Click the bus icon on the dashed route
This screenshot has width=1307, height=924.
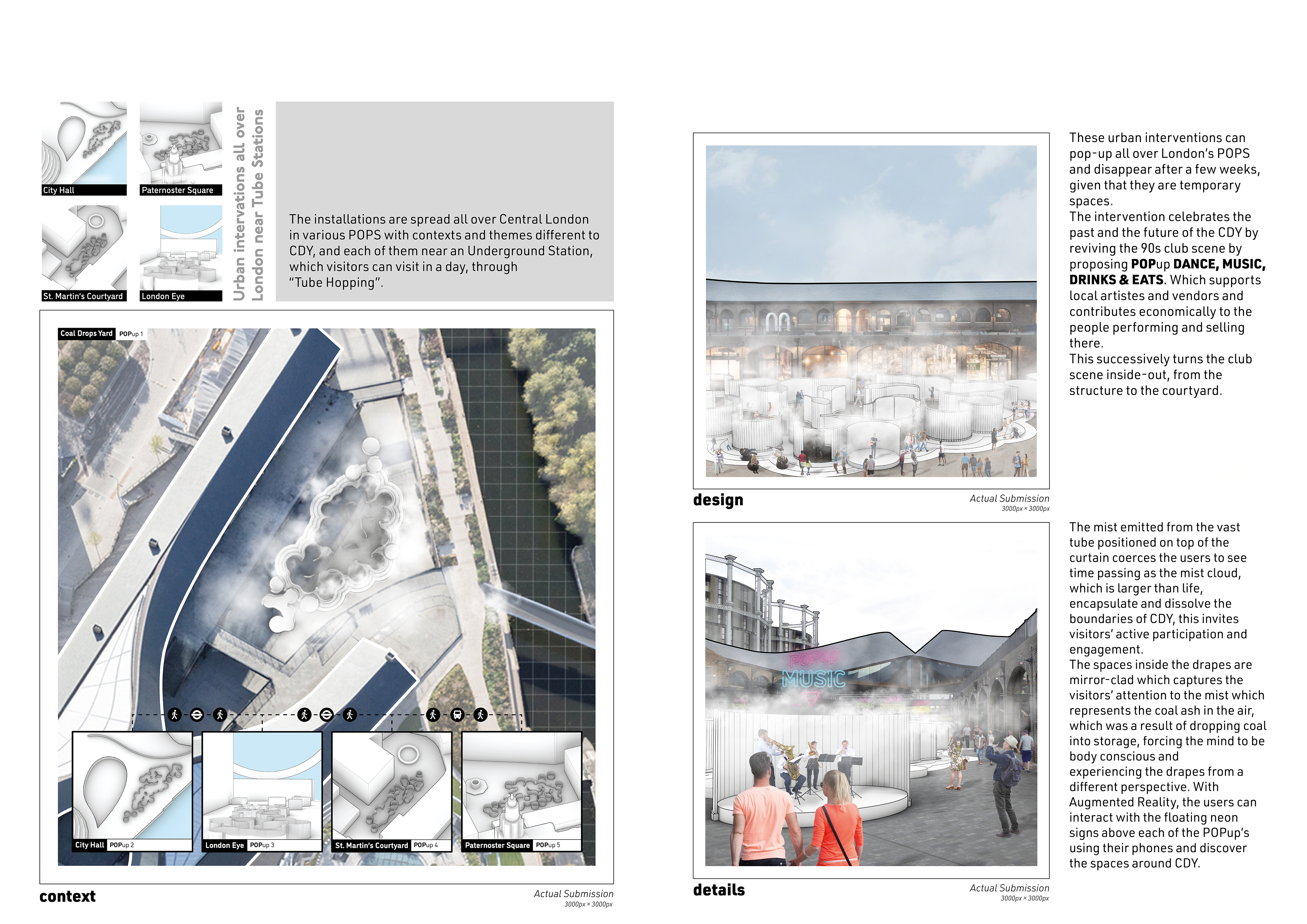457,714
